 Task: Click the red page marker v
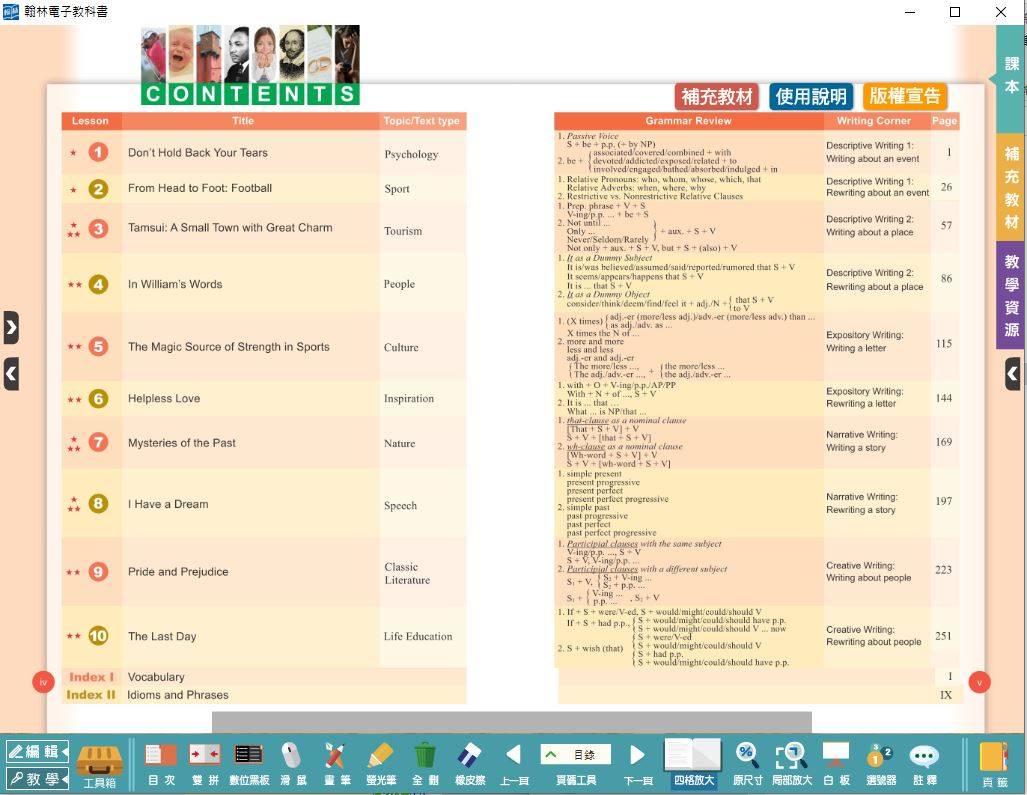(x=979, y=682)
